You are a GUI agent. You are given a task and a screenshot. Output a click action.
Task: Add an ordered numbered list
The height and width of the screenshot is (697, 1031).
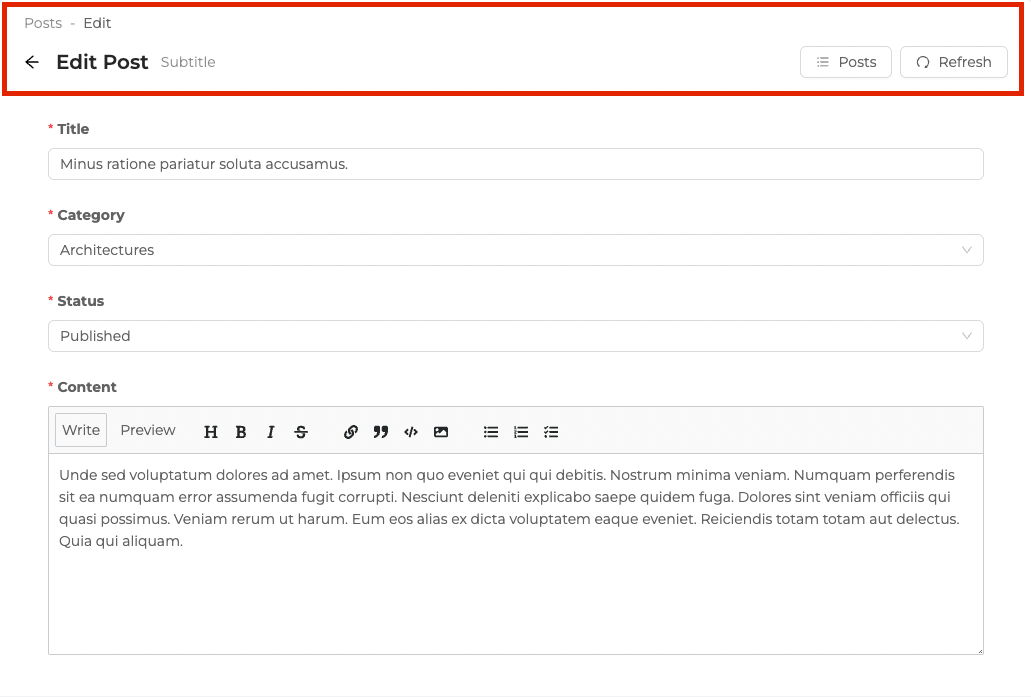(521, 432)
